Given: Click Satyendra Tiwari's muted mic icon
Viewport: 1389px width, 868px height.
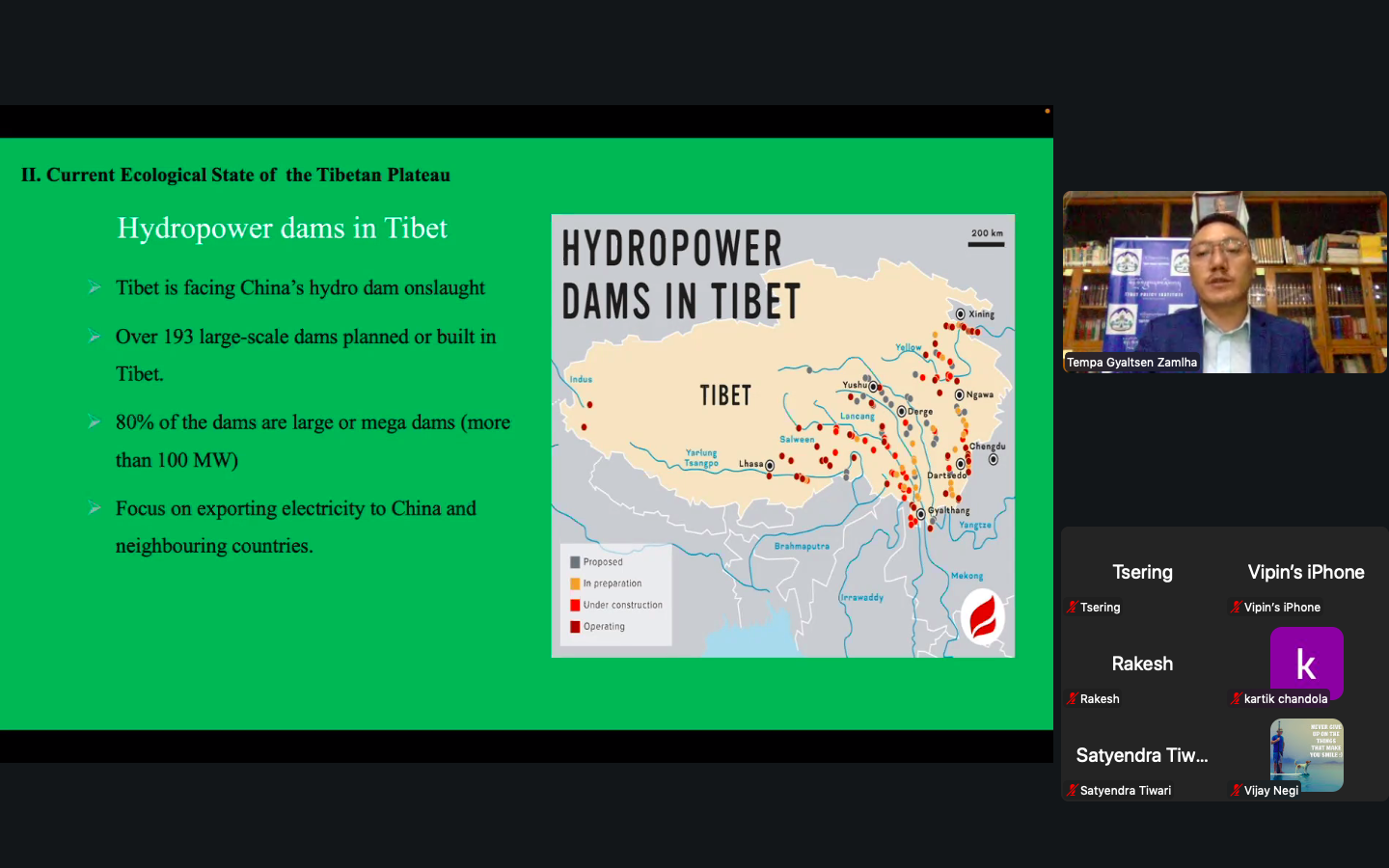Looking at the screenshot, I should (x=1072, y=790).
